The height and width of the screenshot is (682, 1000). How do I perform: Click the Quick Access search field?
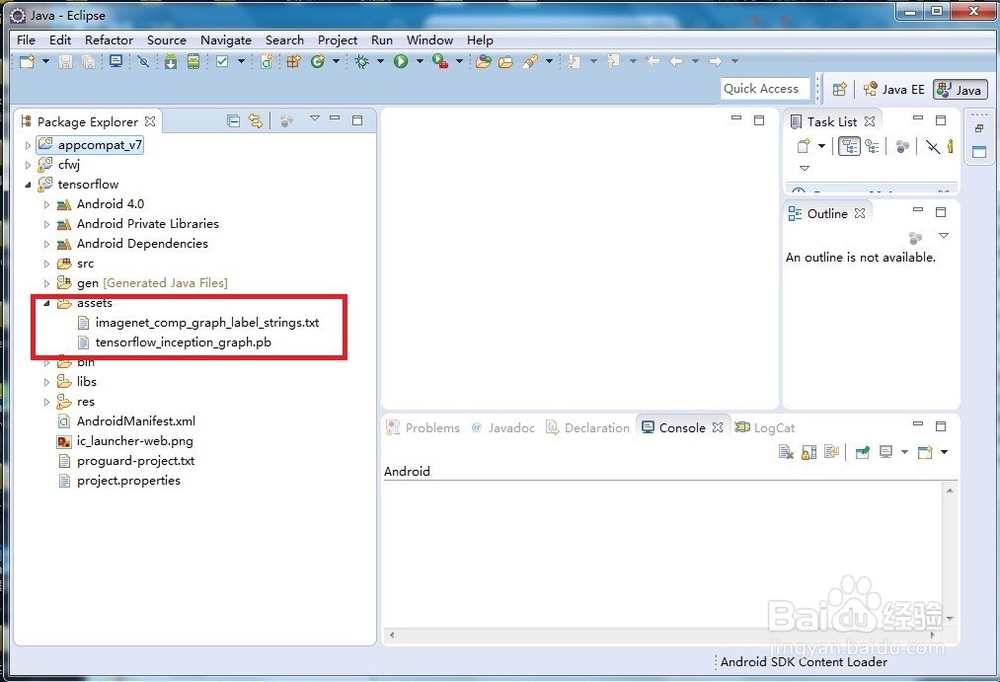click(x=765, y=89)
